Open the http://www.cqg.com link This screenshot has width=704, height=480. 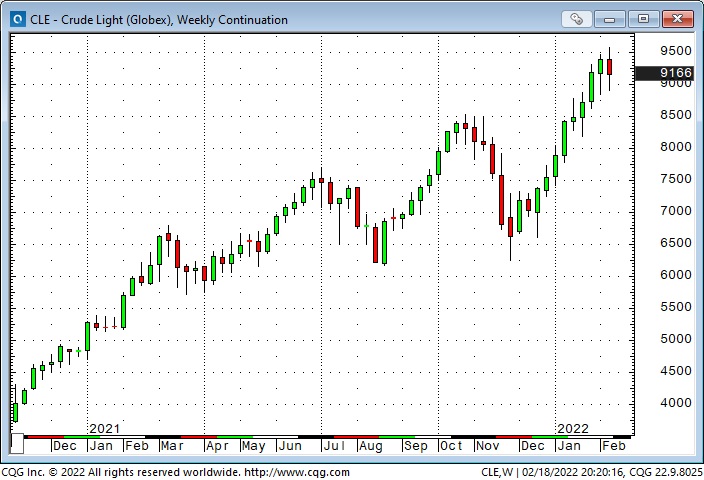297,472
